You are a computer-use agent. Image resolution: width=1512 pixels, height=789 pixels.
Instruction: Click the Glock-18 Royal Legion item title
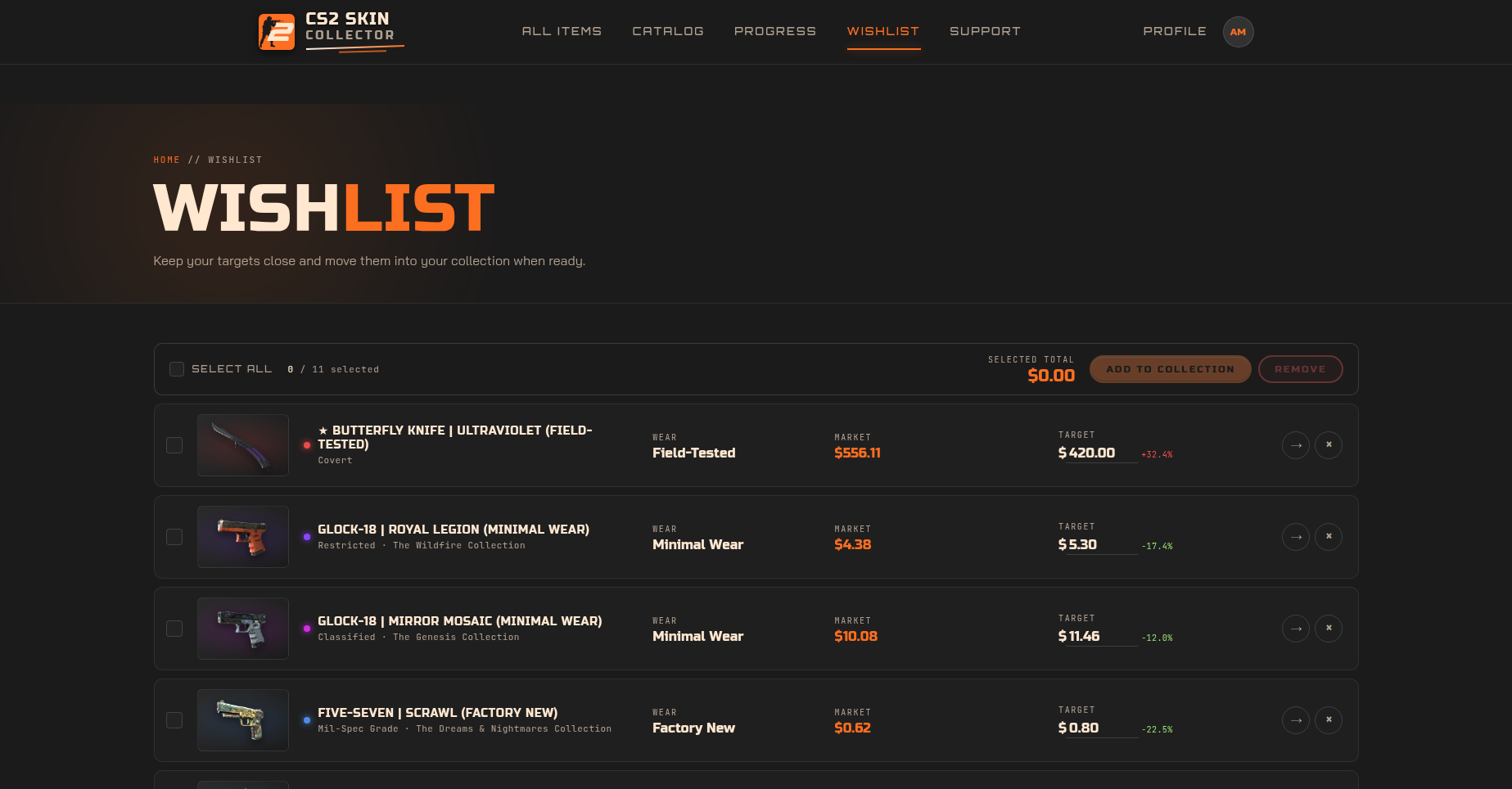454,530
